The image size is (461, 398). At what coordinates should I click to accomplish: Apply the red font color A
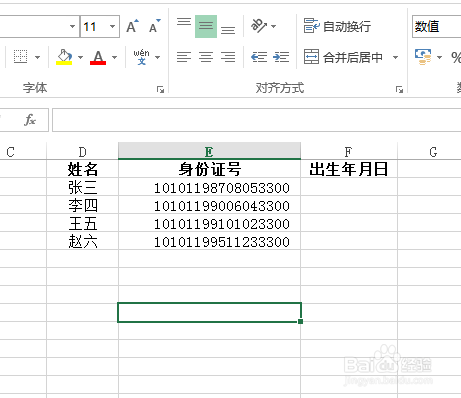98,57
